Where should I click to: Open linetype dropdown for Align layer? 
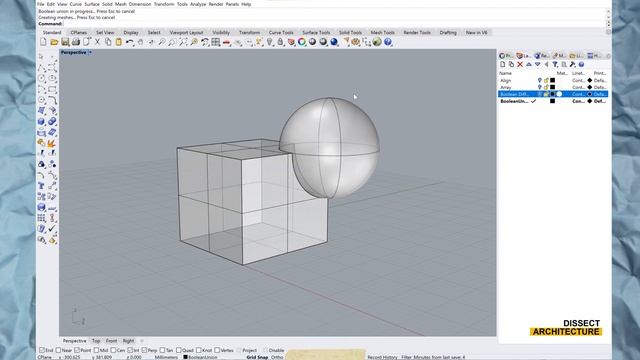pos(578,80)
